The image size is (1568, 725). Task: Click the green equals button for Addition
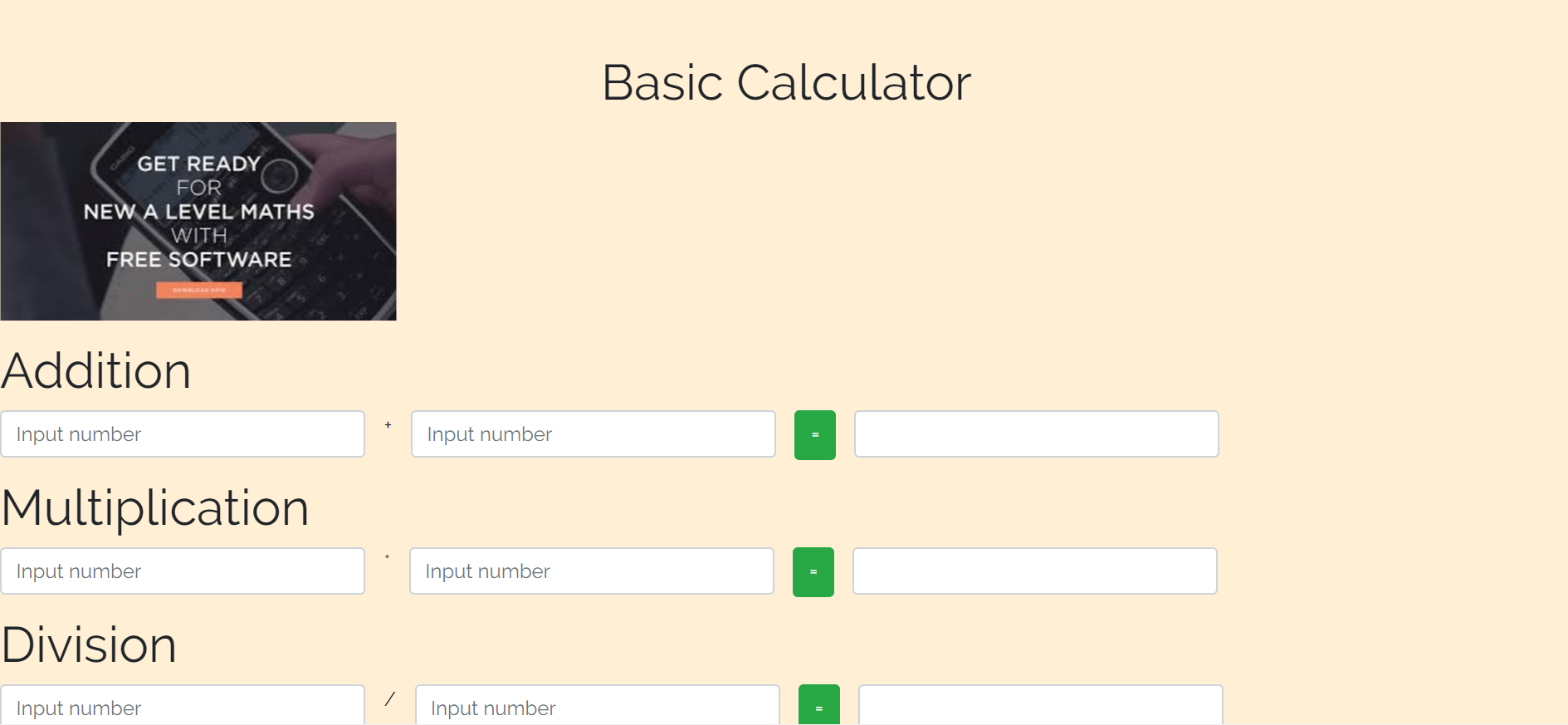click(x=815, y=435)
